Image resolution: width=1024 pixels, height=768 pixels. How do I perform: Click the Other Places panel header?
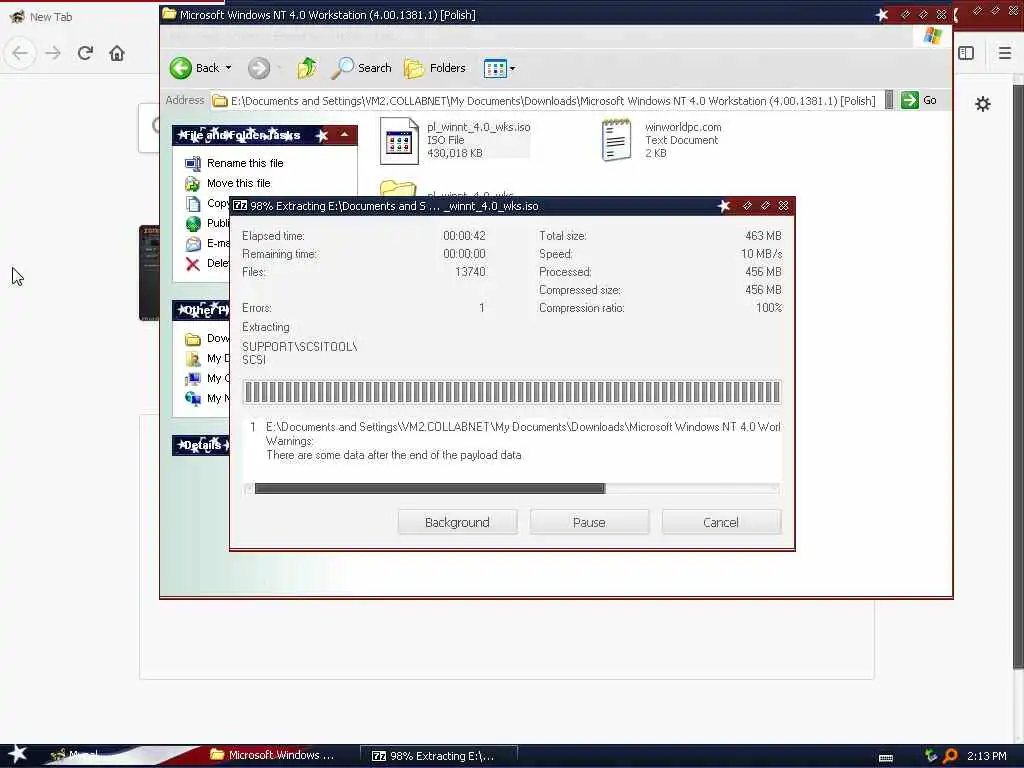[x=200, y=310]
